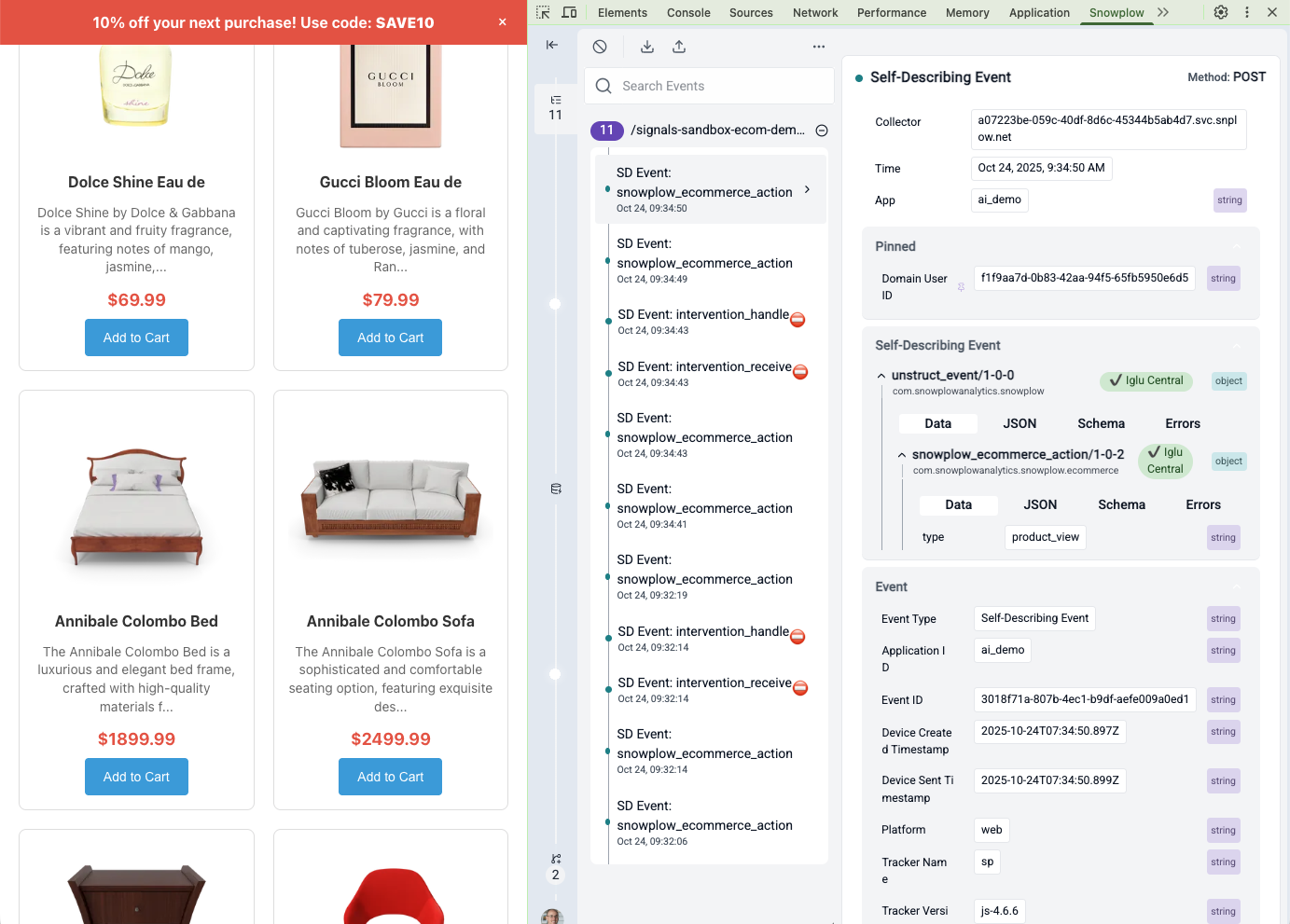This screenshot has width=1290, height=924.
Task: Click the DevTools inspect element icon
Action: coord(543,12)
